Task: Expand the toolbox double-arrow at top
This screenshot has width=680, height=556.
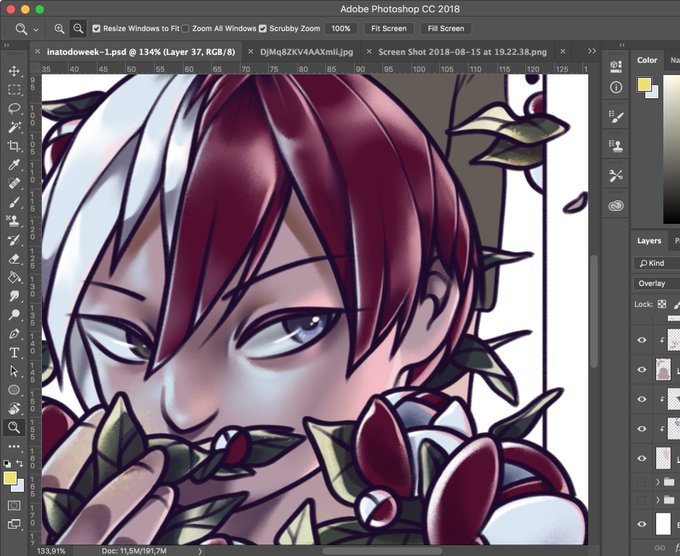Action: click(x=6, y=45)
